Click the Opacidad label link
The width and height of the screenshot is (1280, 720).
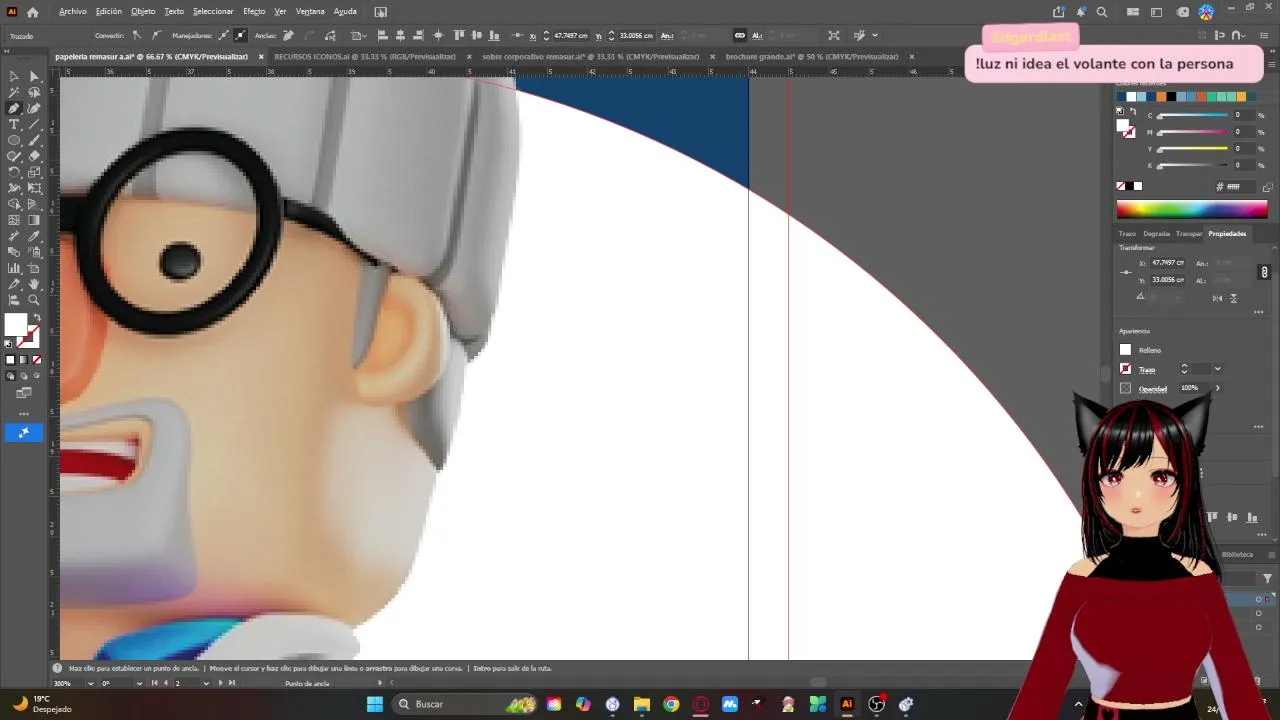(x=1153, y=388)
